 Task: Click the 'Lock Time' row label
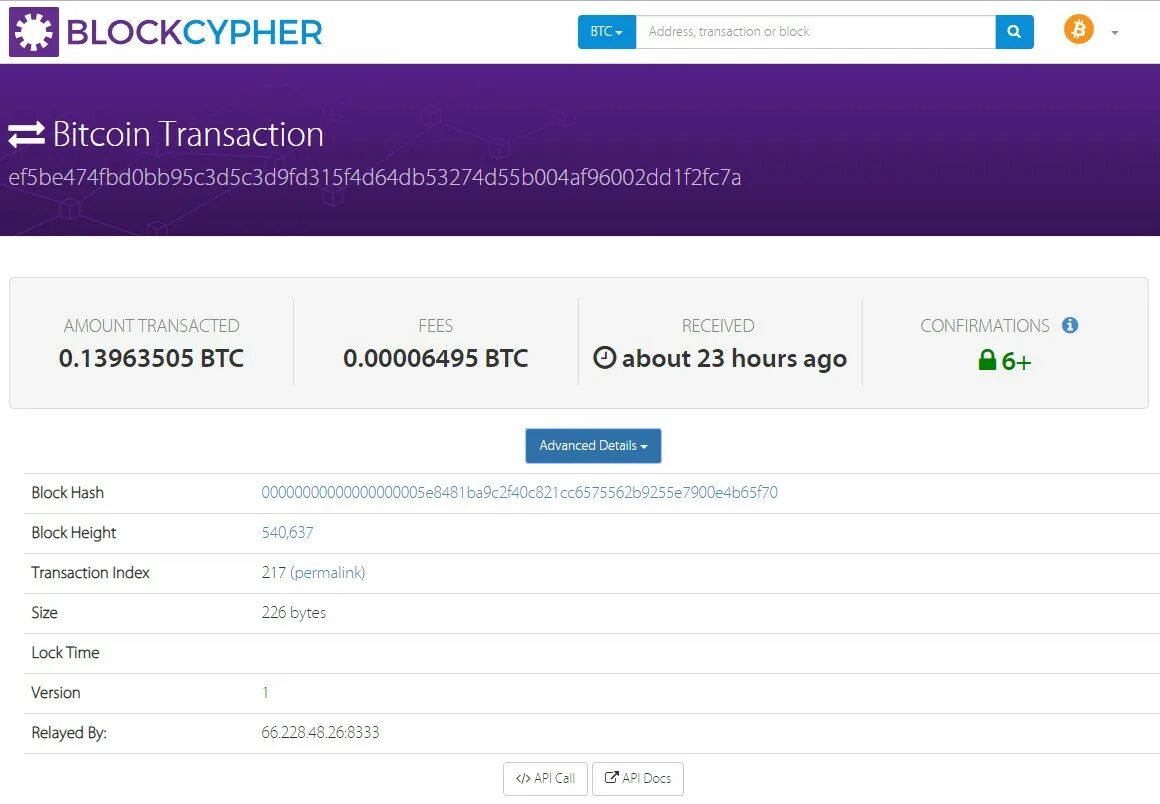(x=65, y=652)
